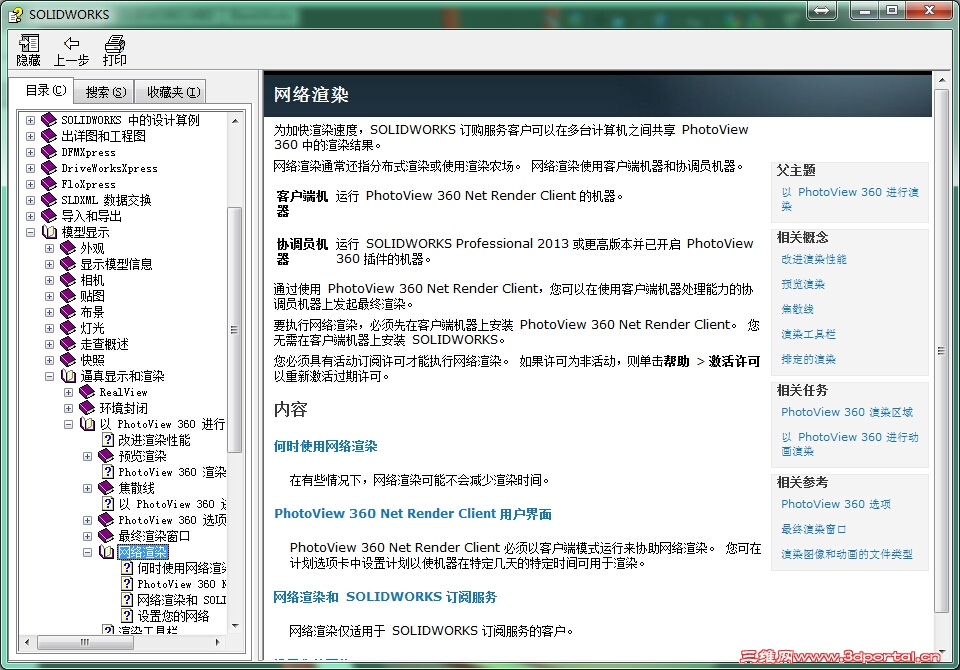Go back with the 上一步 arrow icon
This screenshot has height=670, width=960.
(71, 43)
